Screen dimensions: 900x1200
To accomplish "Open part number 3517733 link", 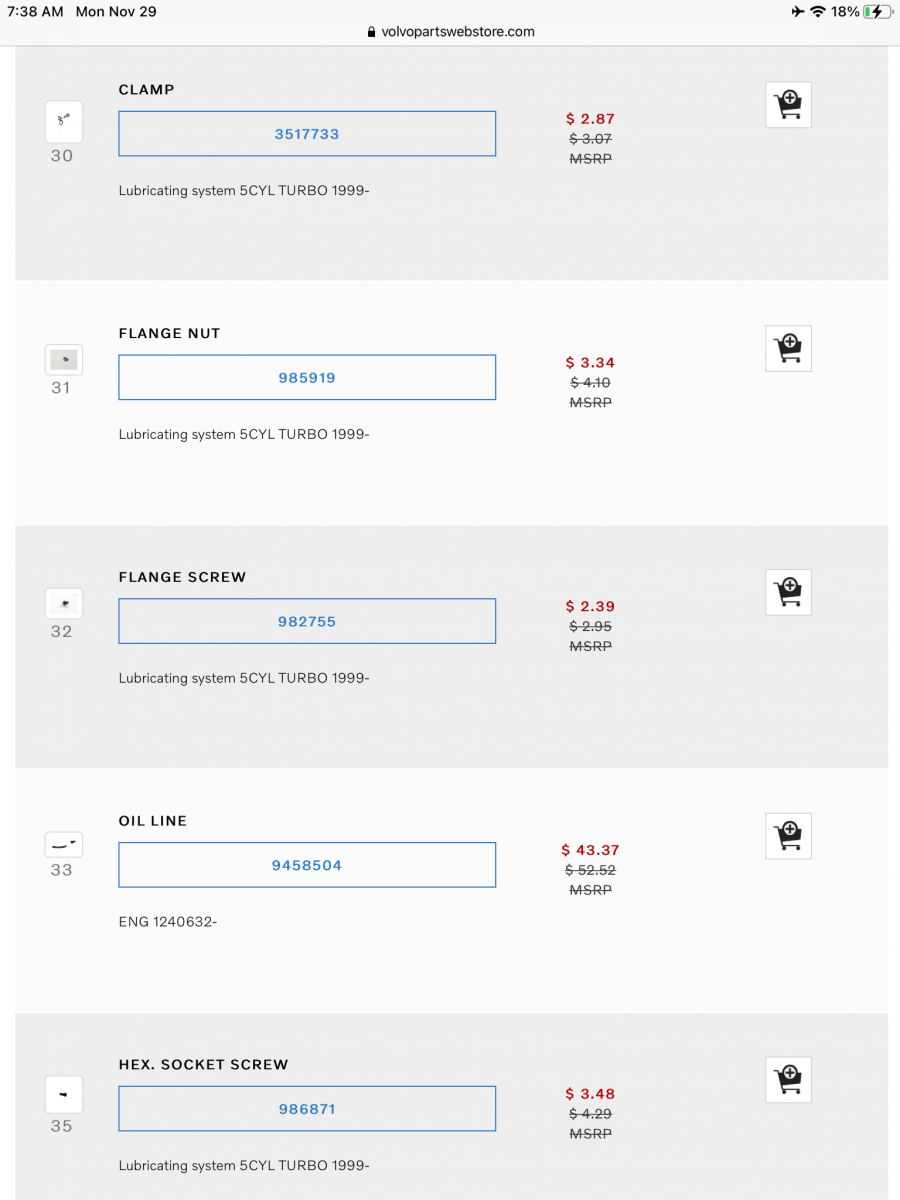I will tap(307, 134).
